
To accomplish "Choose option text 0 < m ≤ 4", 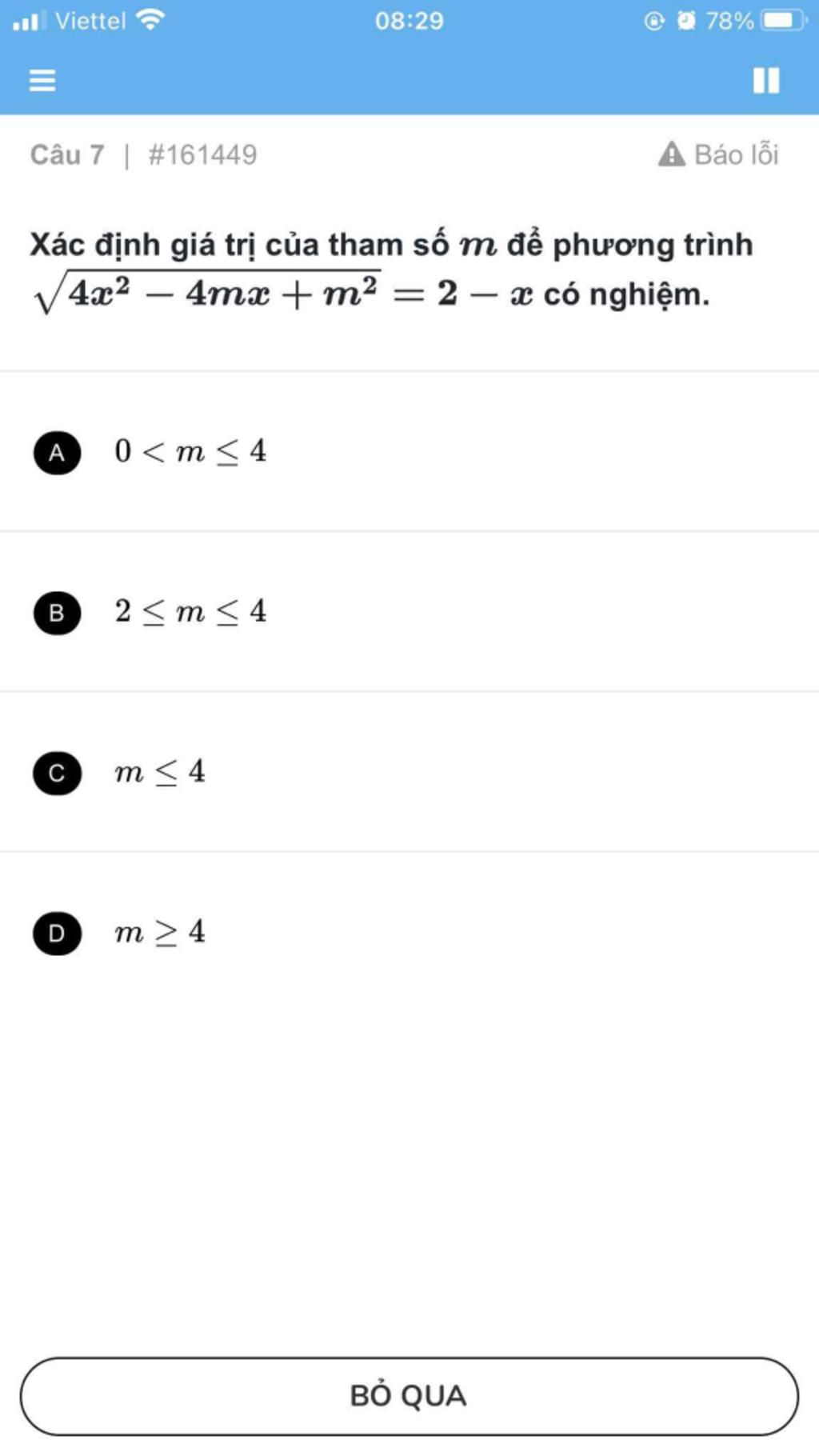I will pyautogui.click(x=190, y=452).
